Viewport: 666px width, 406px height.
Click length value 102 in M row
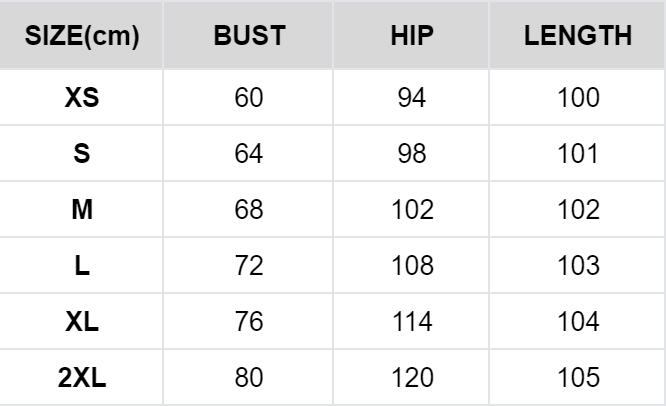[578, 211]
